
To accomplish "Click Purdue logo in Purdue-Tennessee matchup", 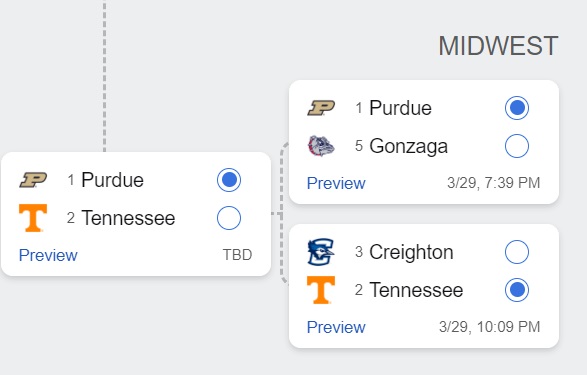I will 33,180.
